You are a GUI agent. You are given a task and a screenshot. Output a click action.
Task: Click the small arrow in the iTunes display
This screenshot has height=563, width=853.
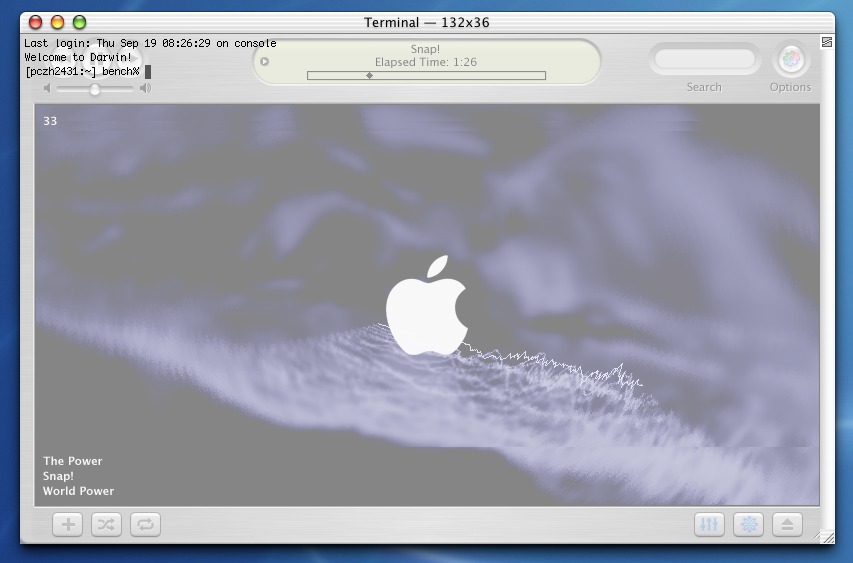click(264, 61)
